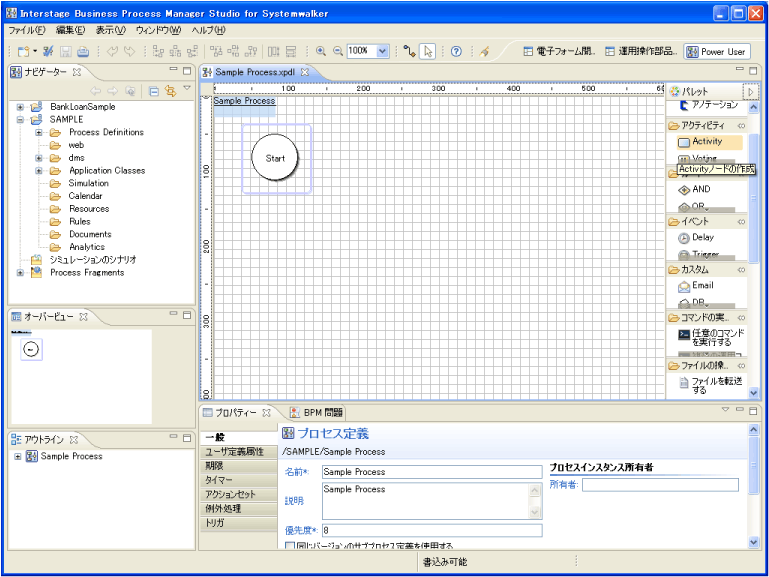Expand the Process Fragments node
Viewport: 769px width, 577px height.
20,273
